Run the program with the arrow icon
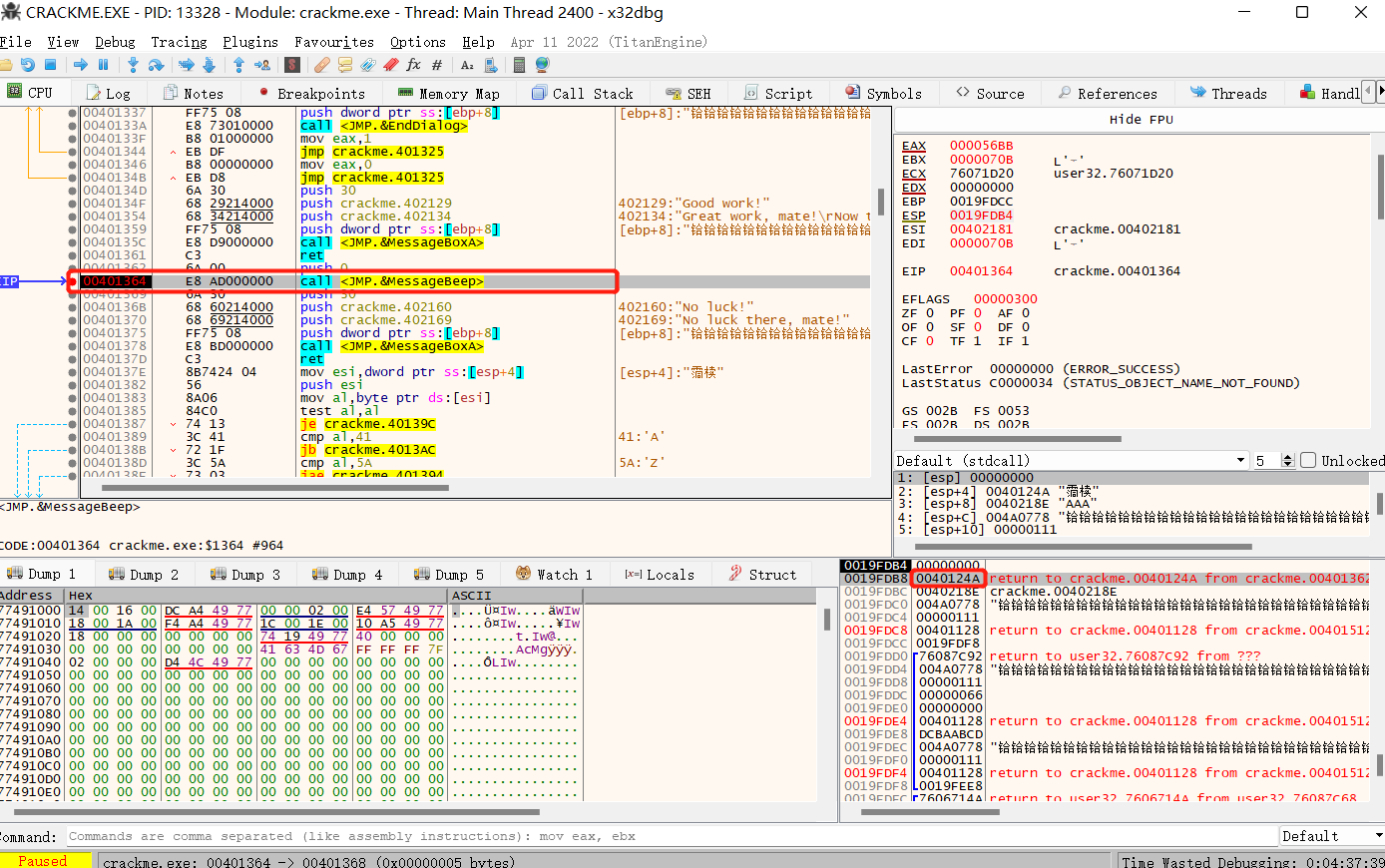Viewport: 1385px width, 868px height. click(x=81, y=65)
